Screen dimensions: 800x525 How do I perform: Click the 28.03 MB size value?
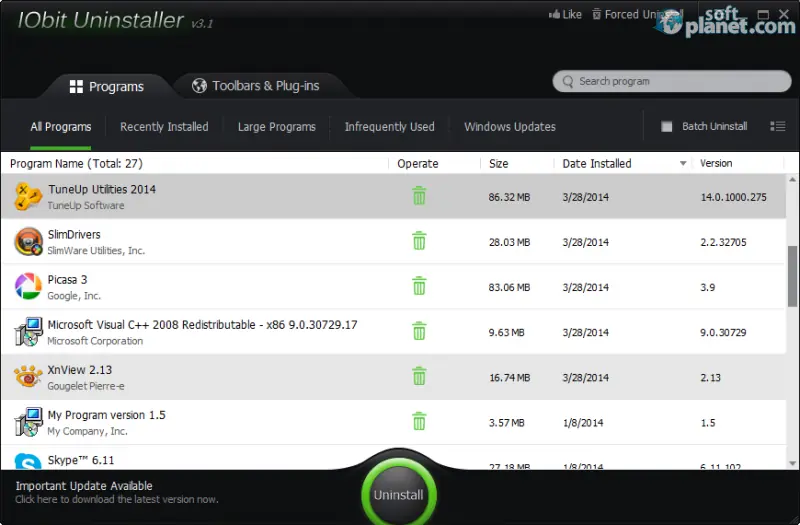point(509,242)
